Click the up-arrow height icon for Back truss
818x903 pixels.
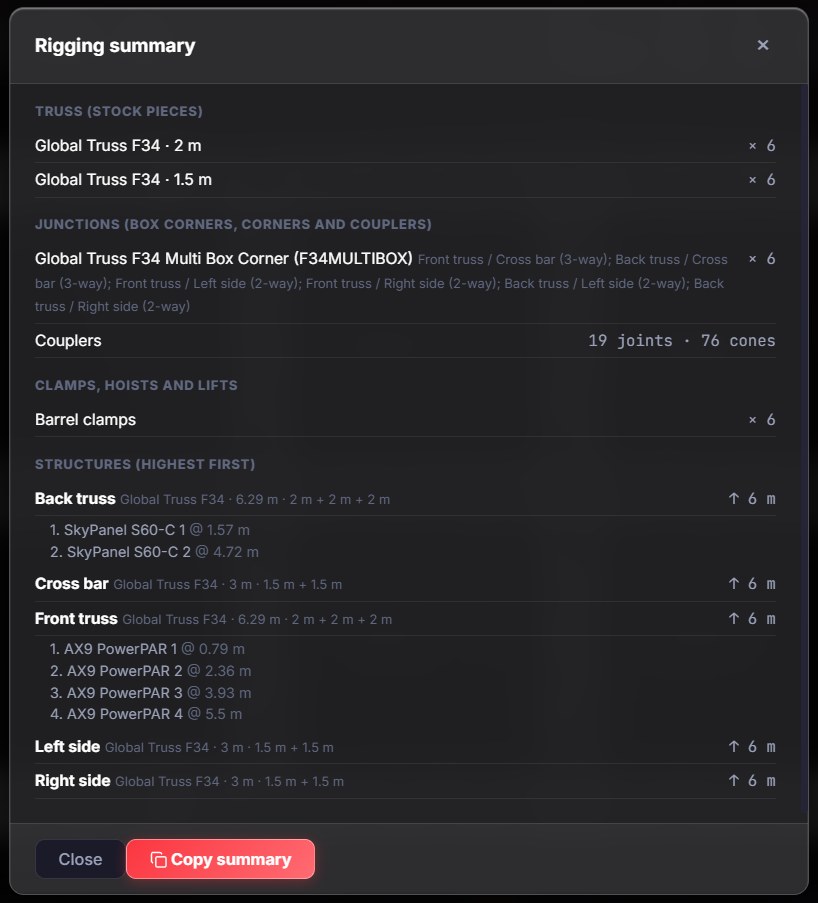tap(734, 499)
